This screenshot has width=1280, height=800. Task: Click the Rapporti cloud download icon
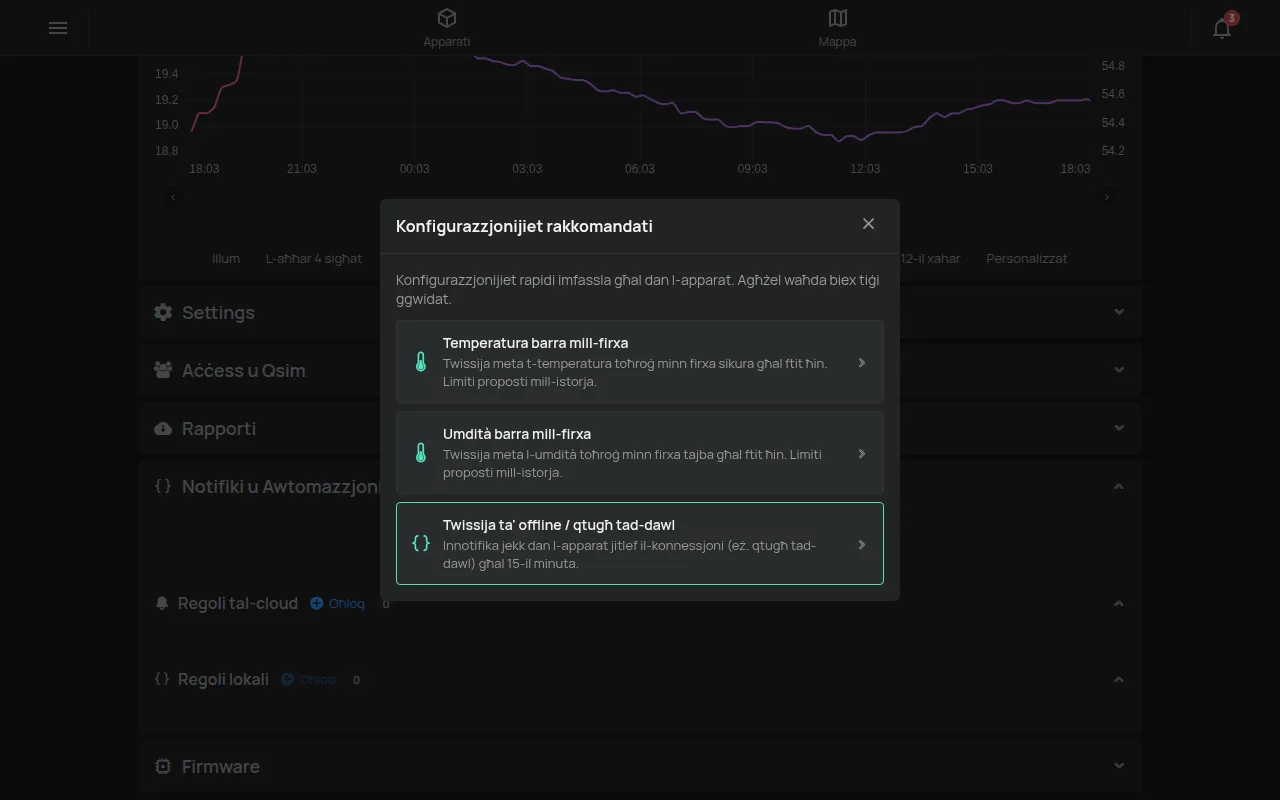pyautogui.click(x=163, y=428)
